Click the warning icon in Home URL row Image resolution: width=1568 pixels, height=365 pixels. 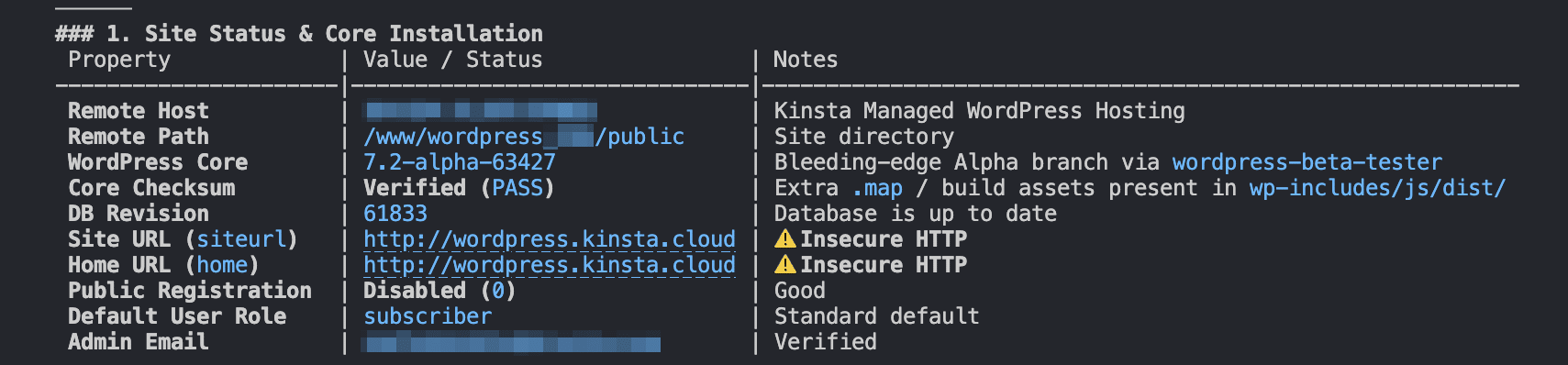pyautogui.click(x=785, y=265)
